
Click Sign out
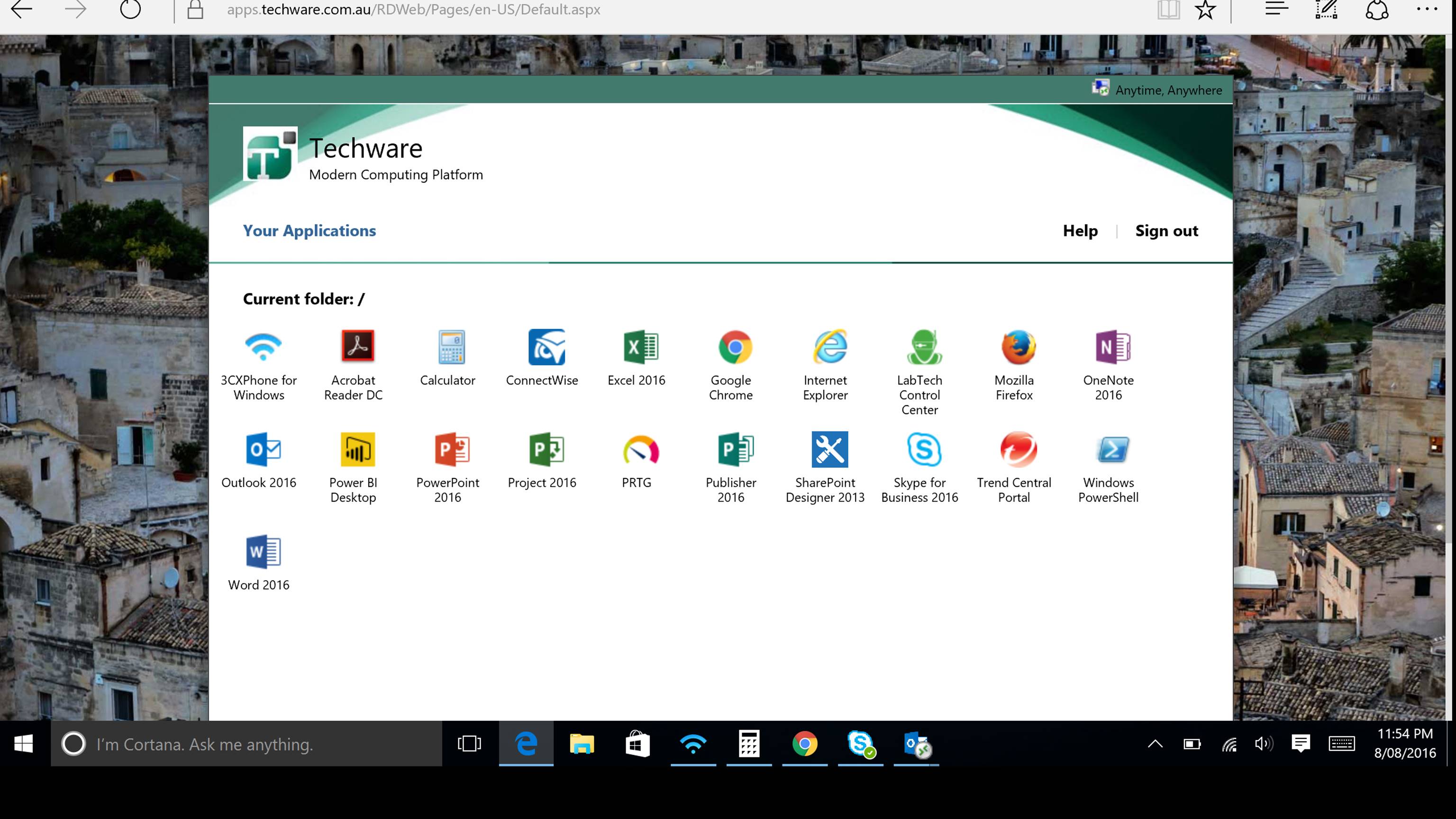pyautogui.click(x=1166, y=231)
